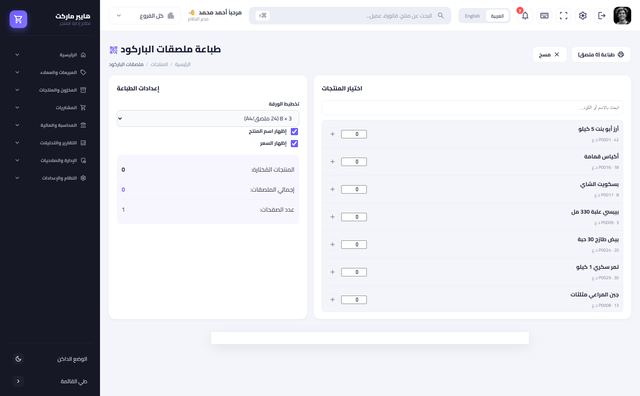This screenshot has width=640, height=396.
Task: Click quantity field for أرز أبو بنت 5 كيلو
Action: 354,134
